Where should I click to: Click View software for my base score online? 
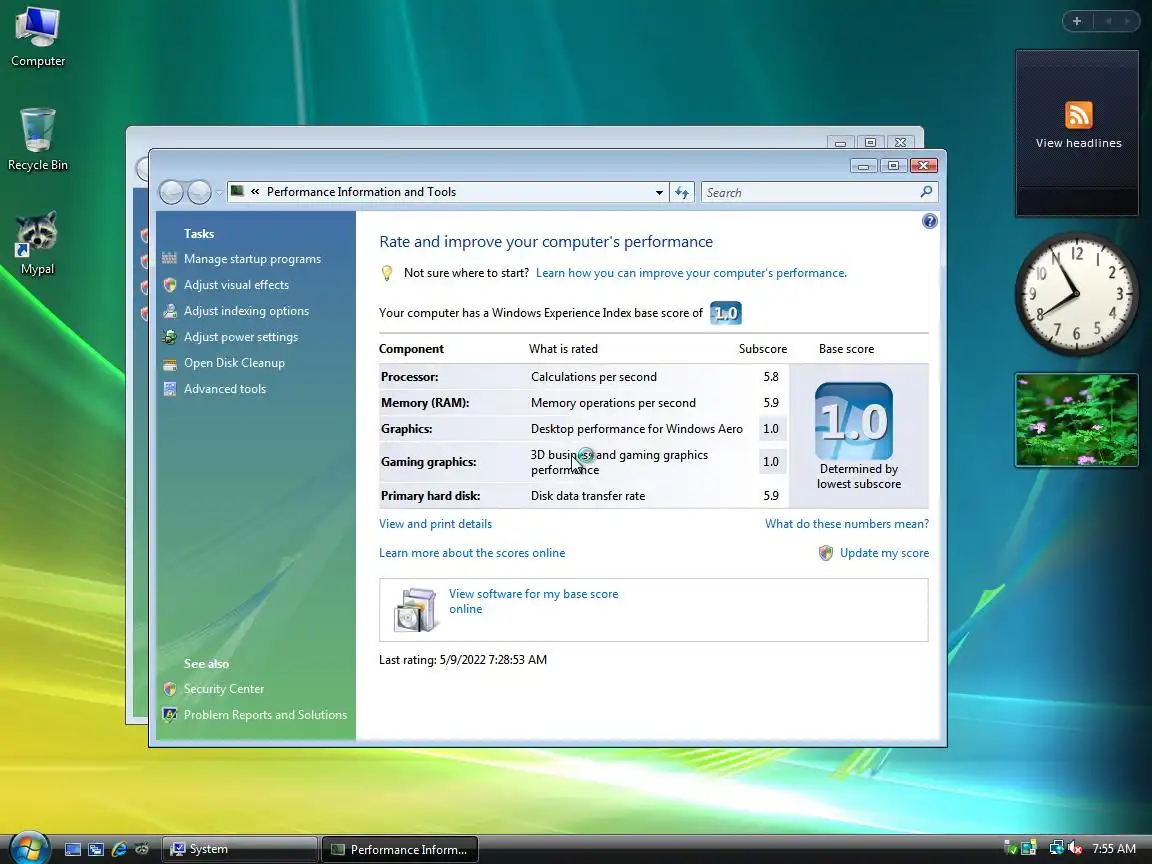coord(533,601)
